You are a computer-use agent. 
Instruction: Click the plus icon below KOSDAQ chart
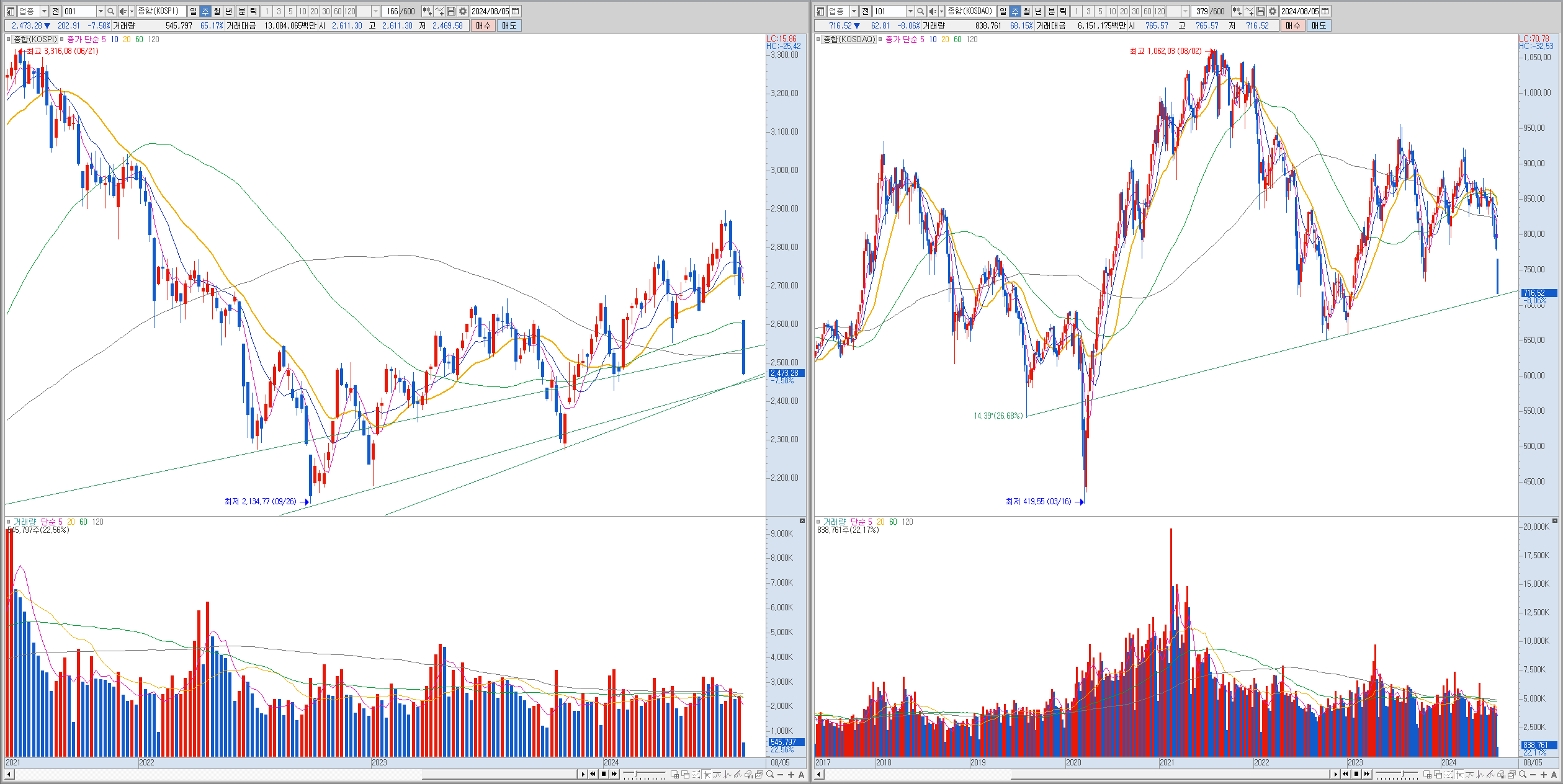1544,774
